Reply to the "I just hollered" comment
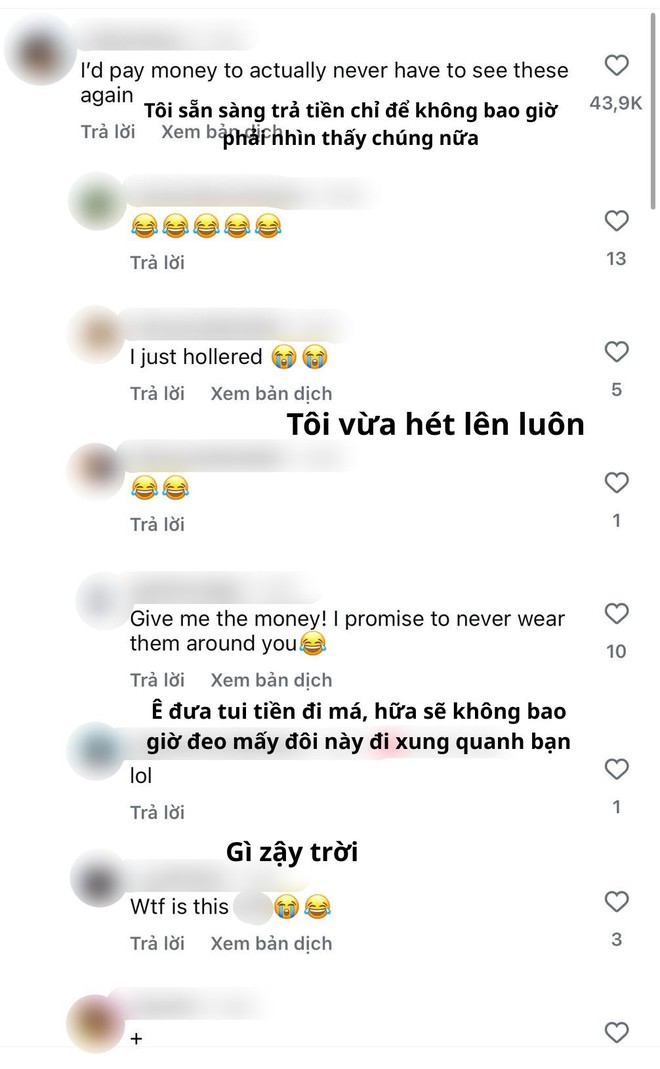 point(158,393)
